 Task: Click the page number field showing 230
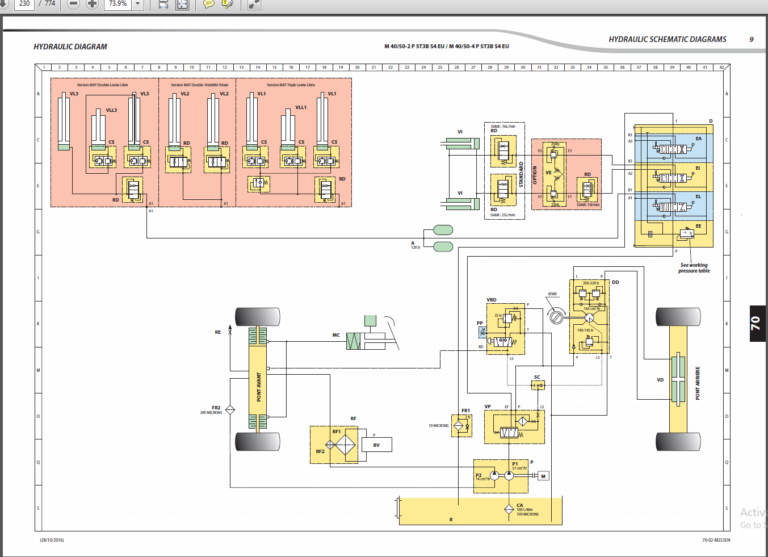coord(22,4)
